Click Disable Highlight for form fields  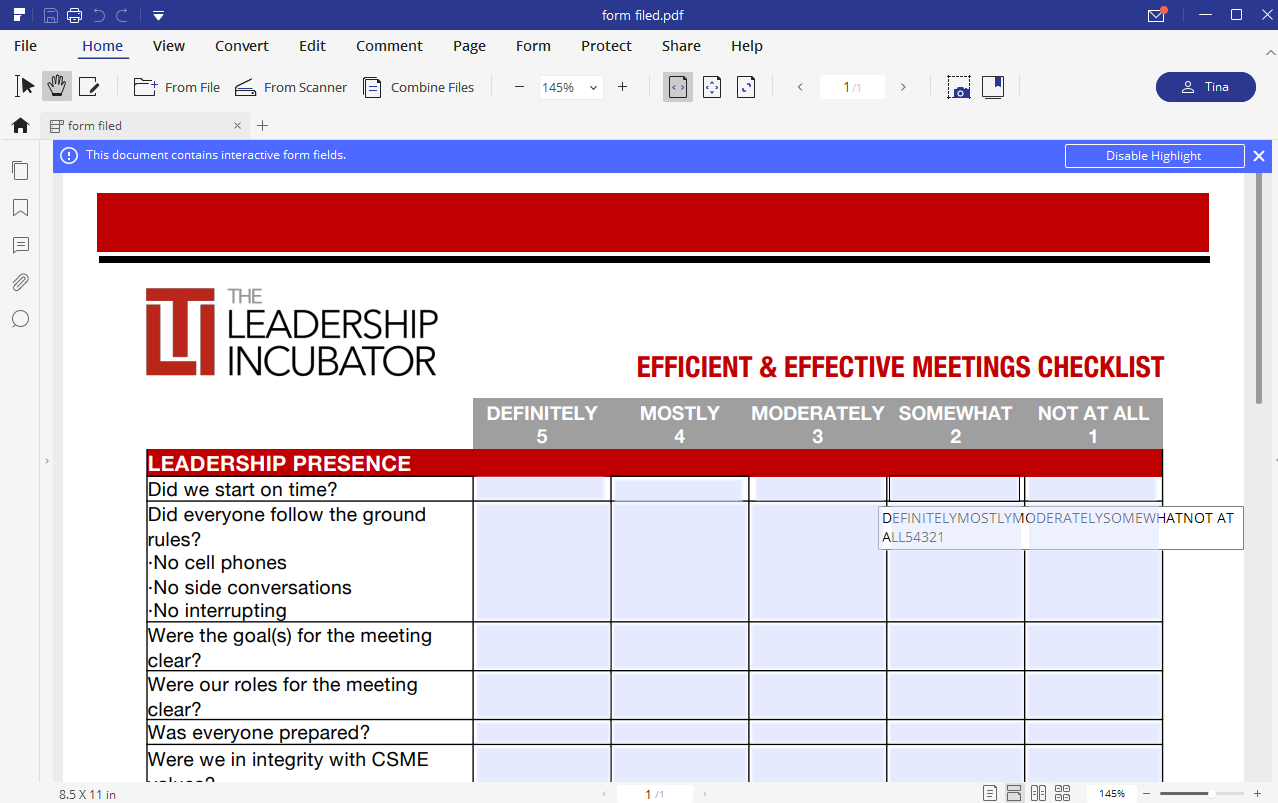coord(1154,155)
